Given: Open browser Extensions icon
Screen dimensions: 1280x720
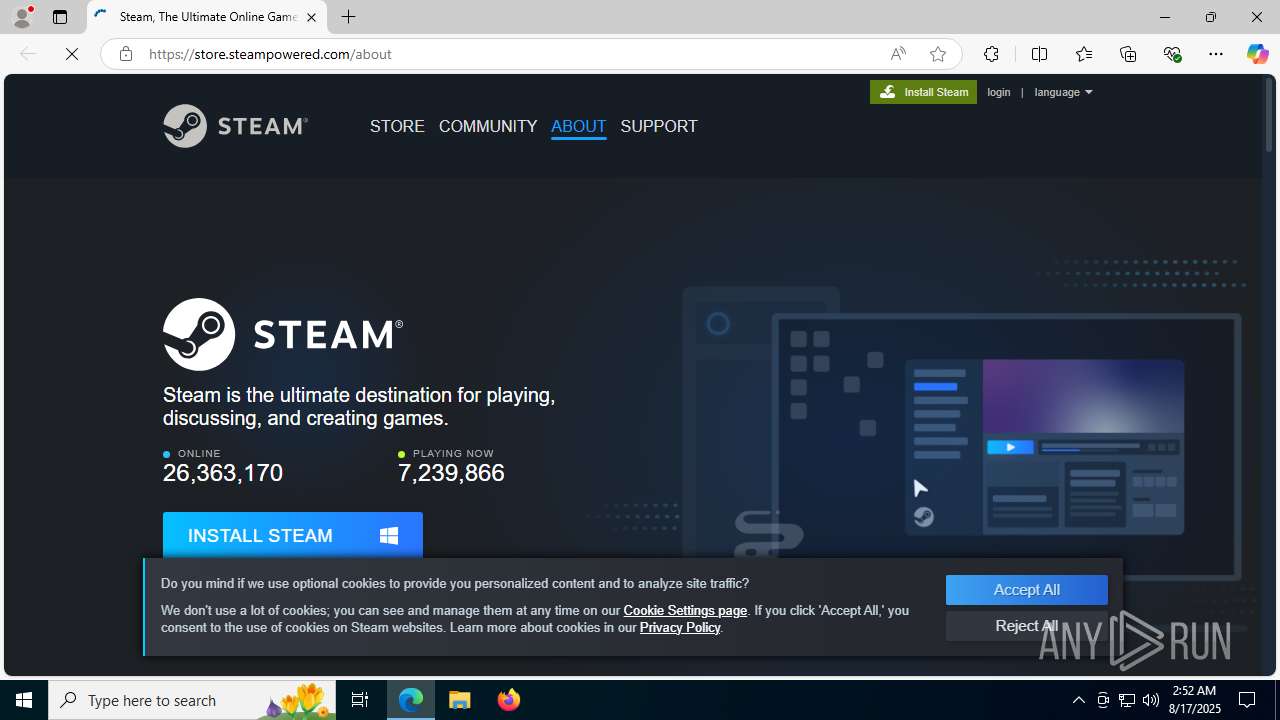Looking at the screenshot, I should 991,54.
